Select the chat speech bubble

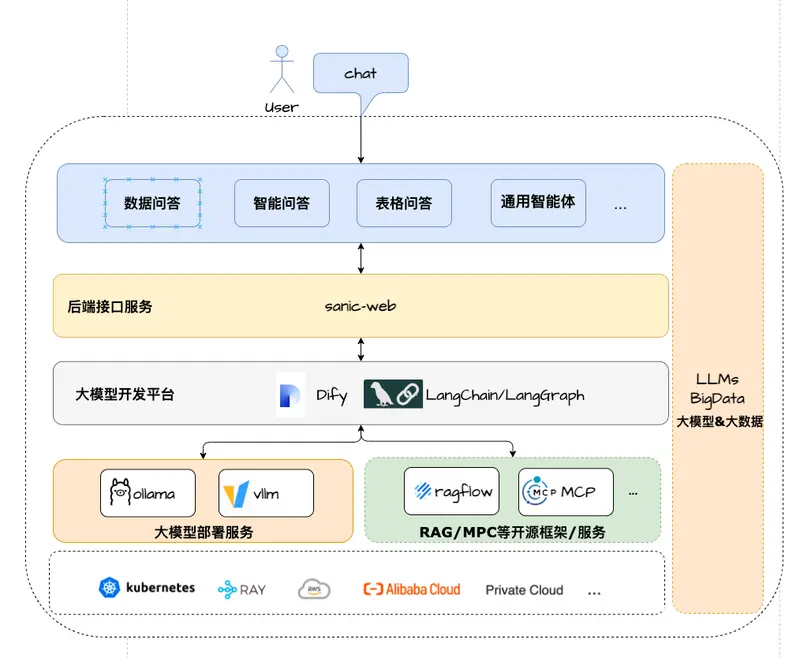pyautogui.click(x=361, y=75)
